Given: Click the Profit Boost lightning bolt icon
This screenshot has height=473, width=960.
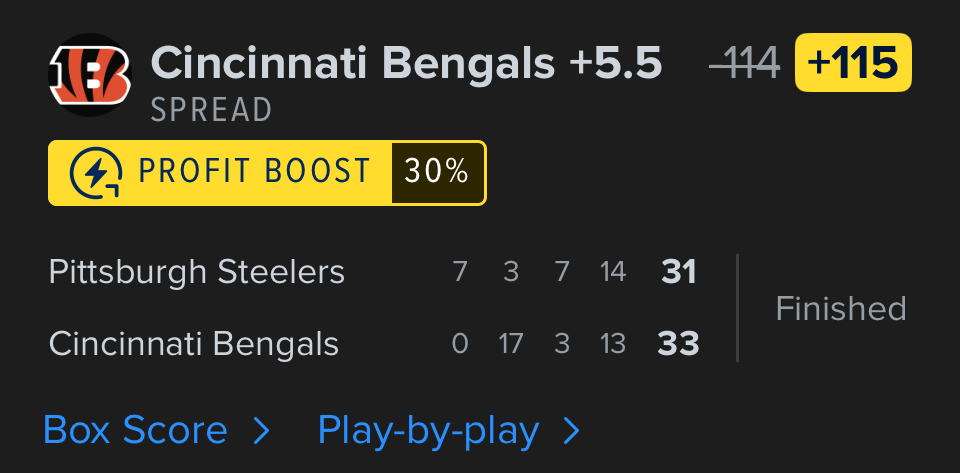Looking at the screenshot, I should point(96,173).
